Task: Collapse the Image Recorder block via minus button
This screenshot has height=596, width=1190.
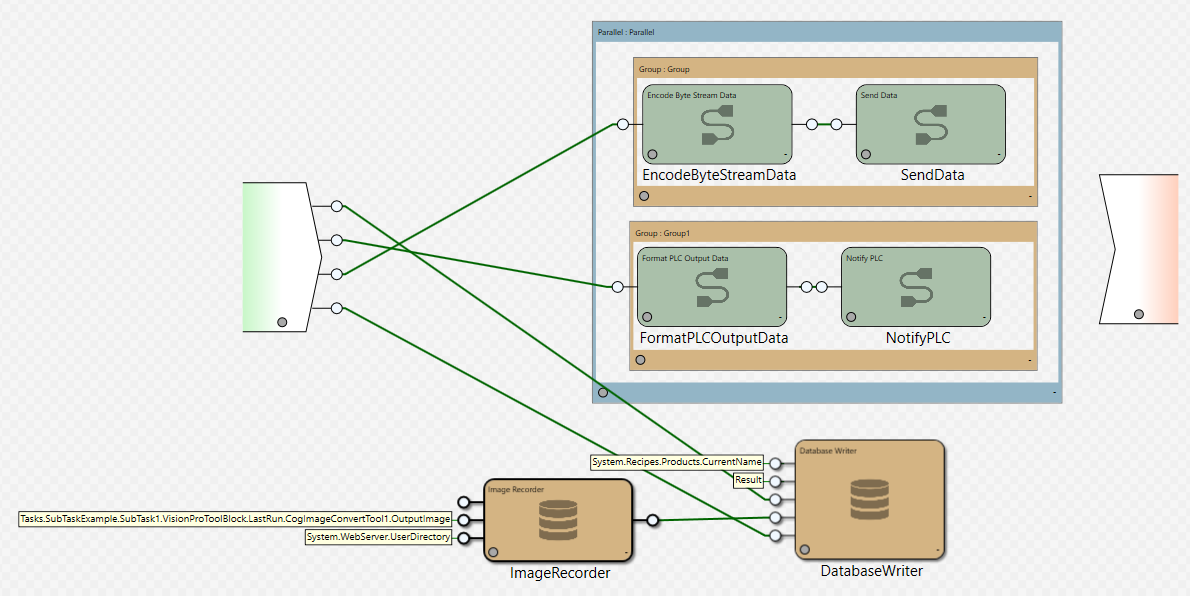Action: tap(625, 552)
